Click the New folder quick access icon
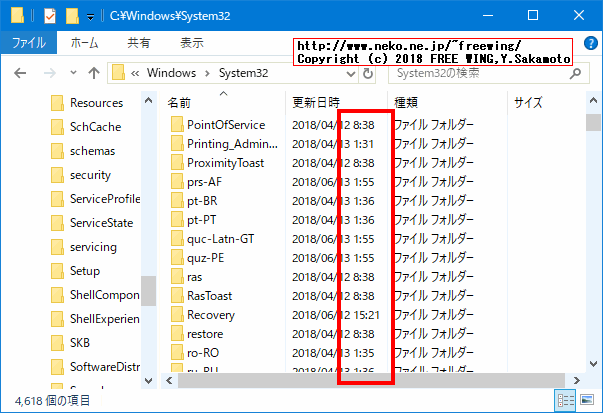This screenshot has height=413, width=603. tap(72, 16)
